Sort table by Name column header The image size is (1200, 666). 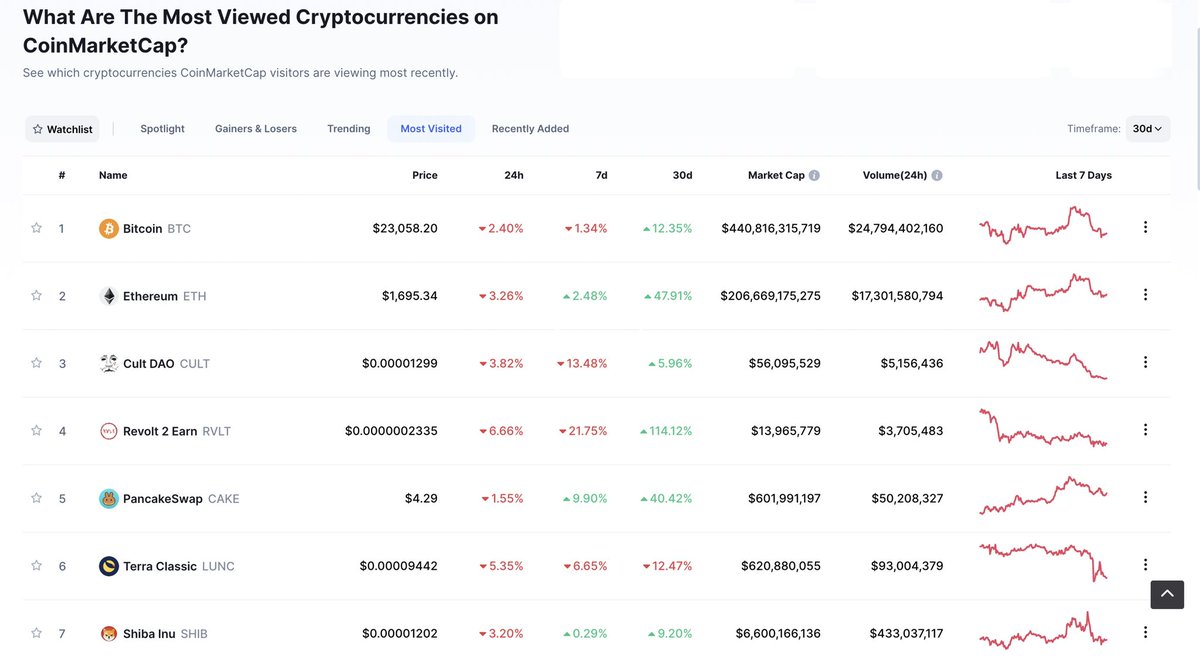click(113, 175)
